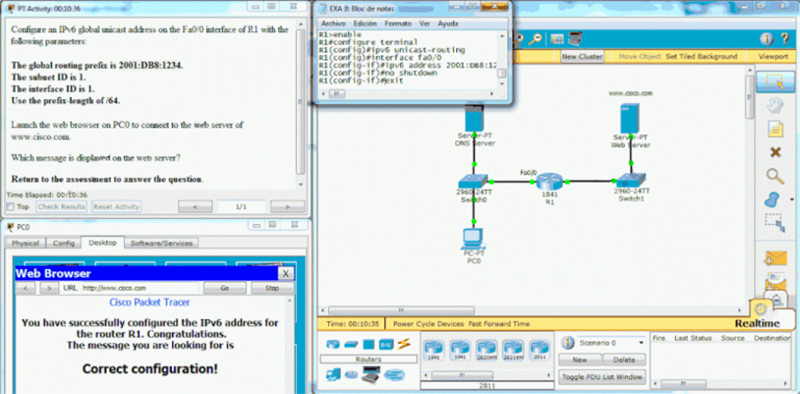Screen dimensions: 800x394
Task: Click the Reset Activity button
Action: 116,207
